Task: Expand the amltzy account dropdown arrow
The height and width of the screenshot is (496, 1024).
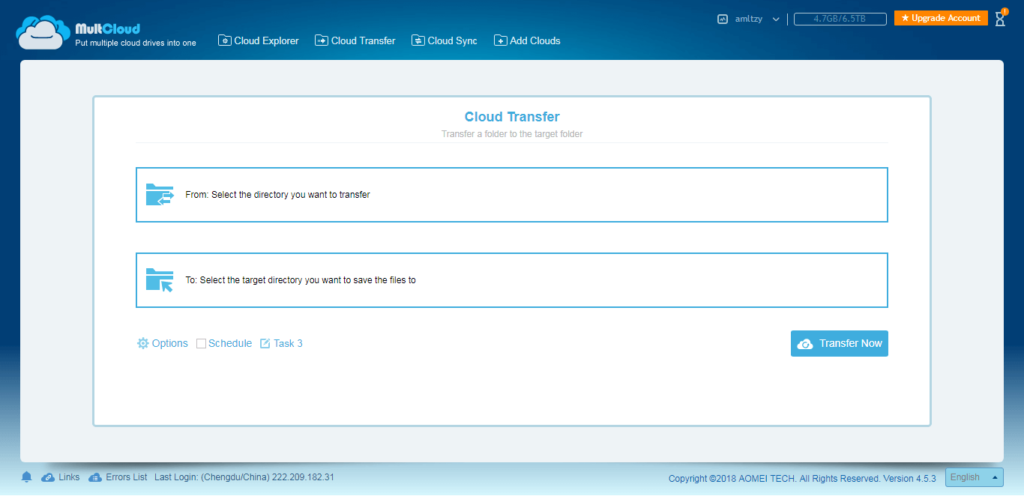Action: 776,20
